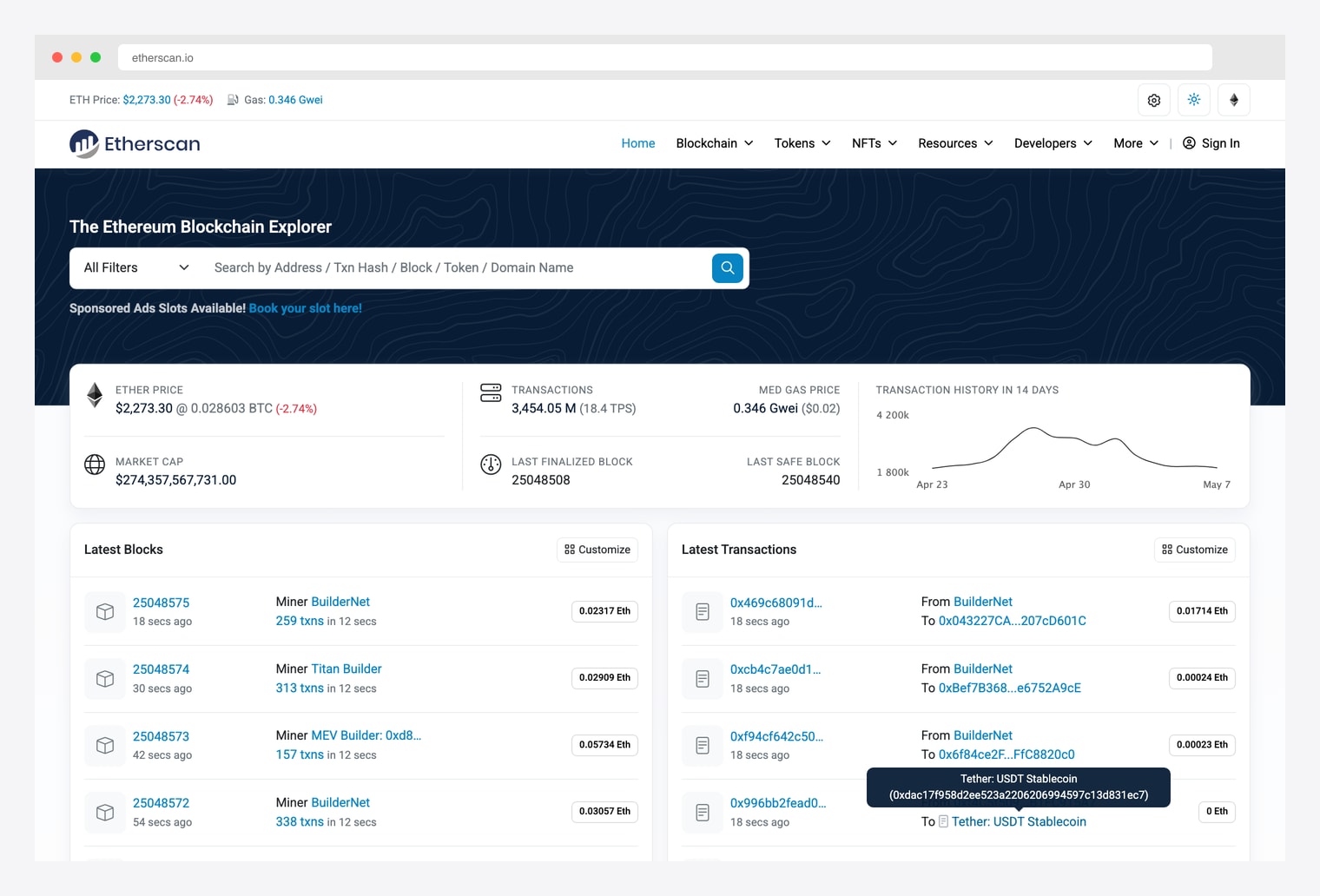Click document icon for txn 0x996bb2fead0

point(703,812)
